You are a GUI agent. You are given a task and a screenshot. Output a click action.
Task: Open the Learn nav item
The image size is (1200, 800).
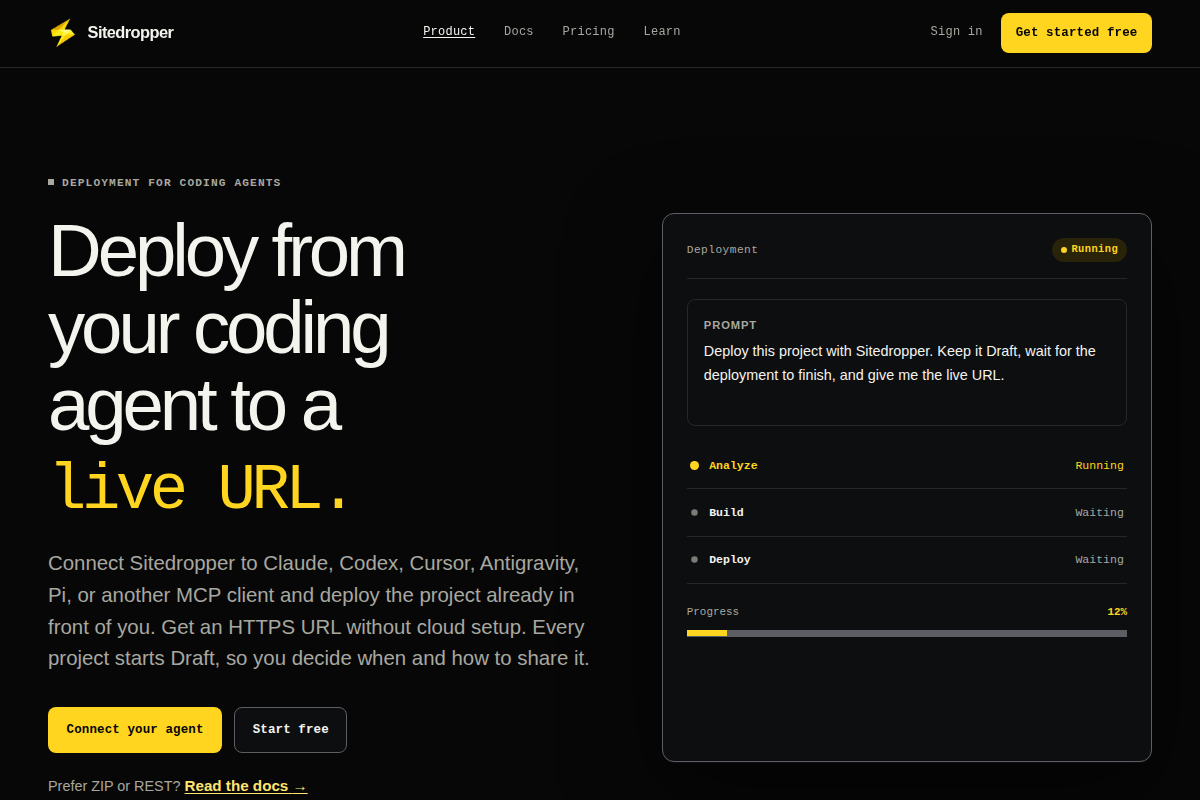click(x=662, y=32)
